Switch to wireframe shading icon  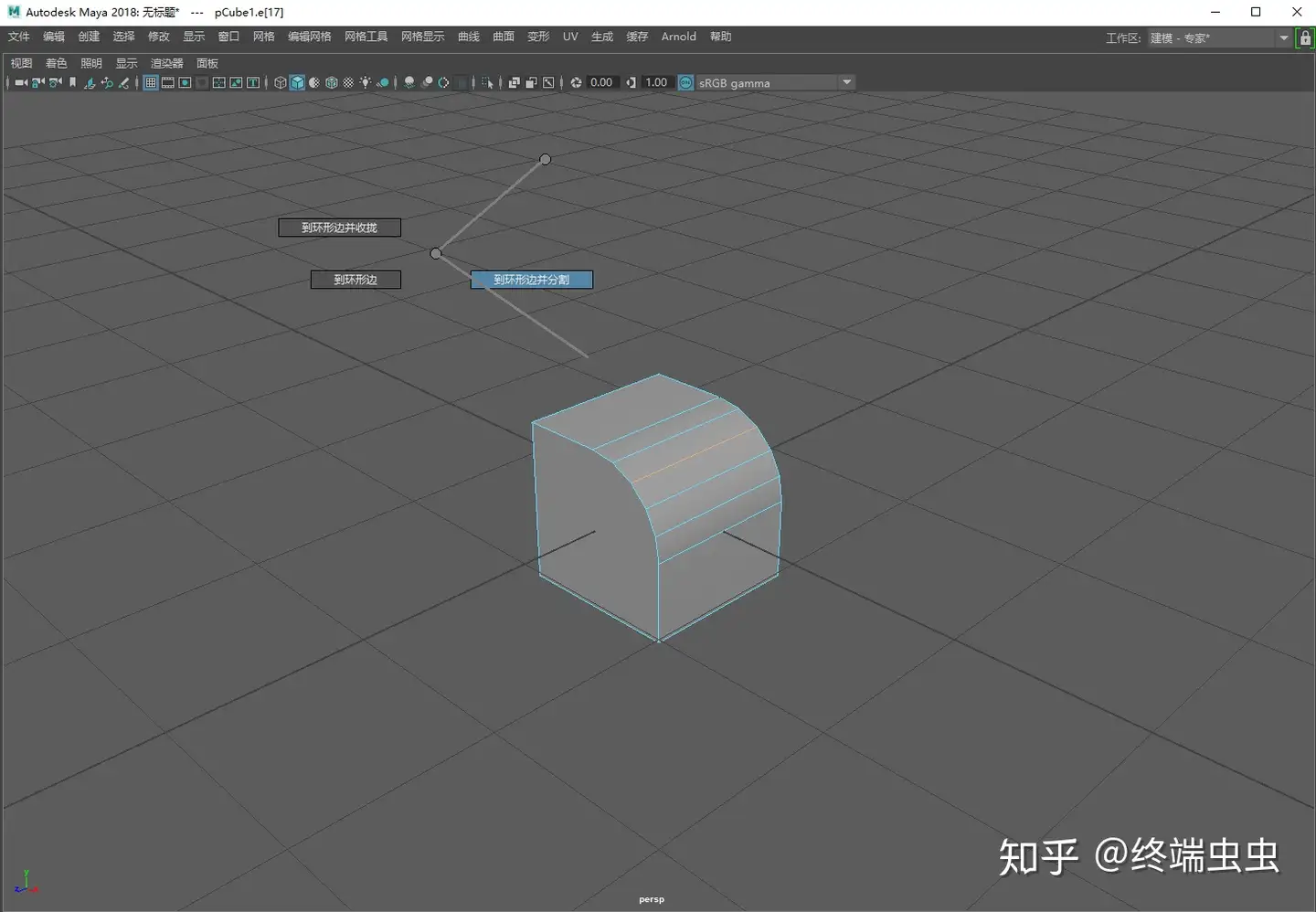coord(281,82)
